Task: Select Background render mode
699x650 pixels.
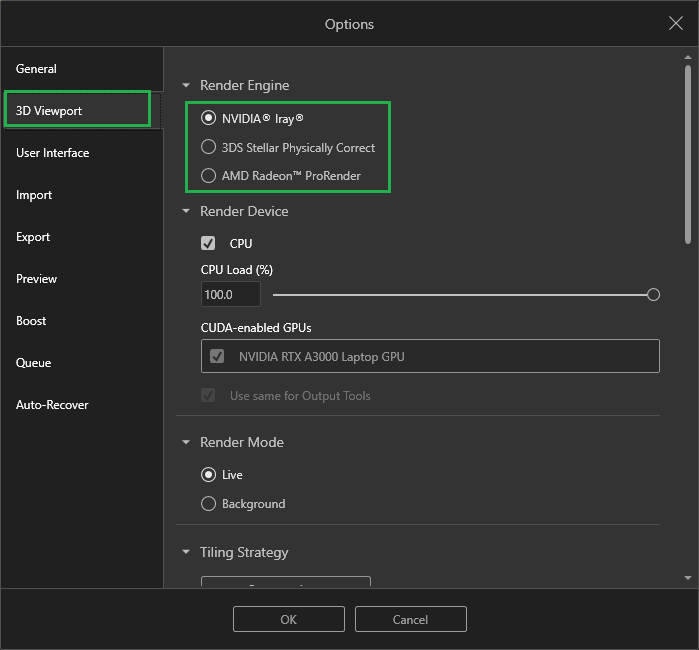Action: [208, 504]
